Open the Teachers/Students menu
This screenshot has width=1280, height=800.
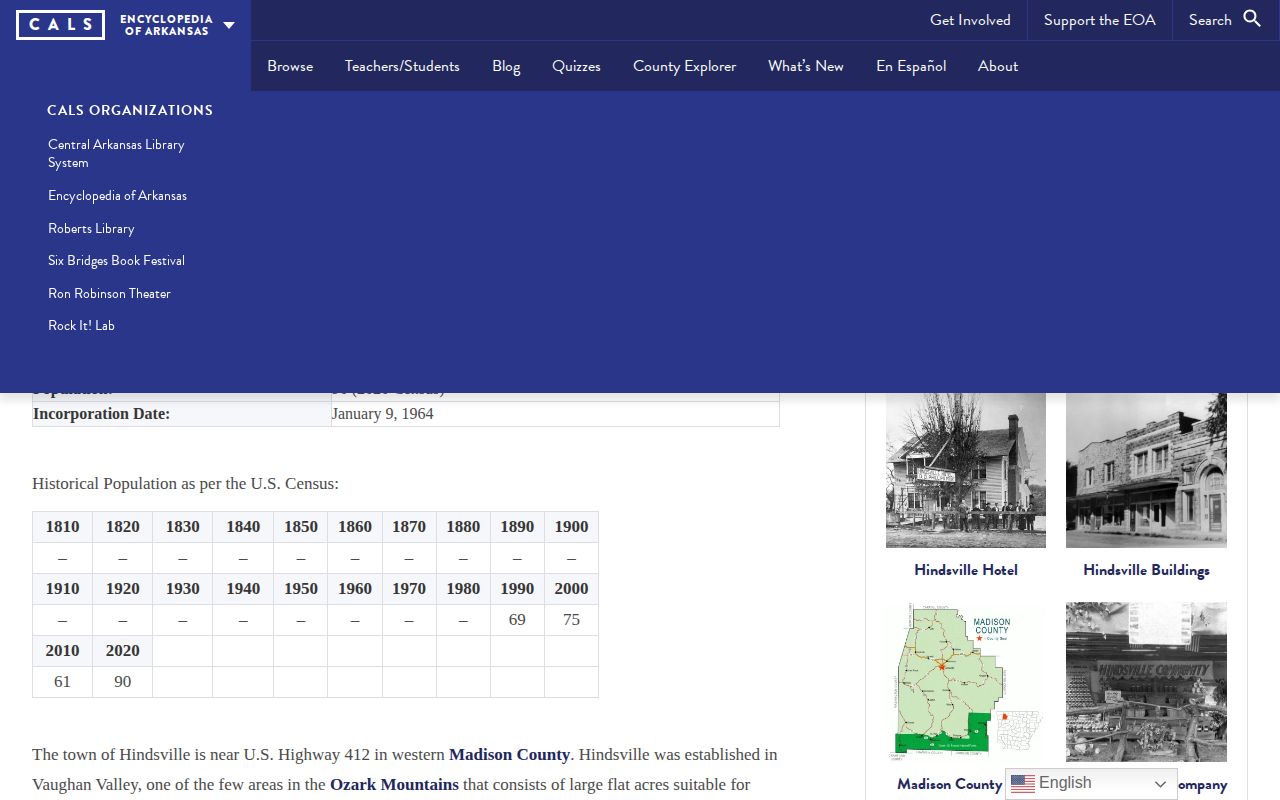(402, 66)
